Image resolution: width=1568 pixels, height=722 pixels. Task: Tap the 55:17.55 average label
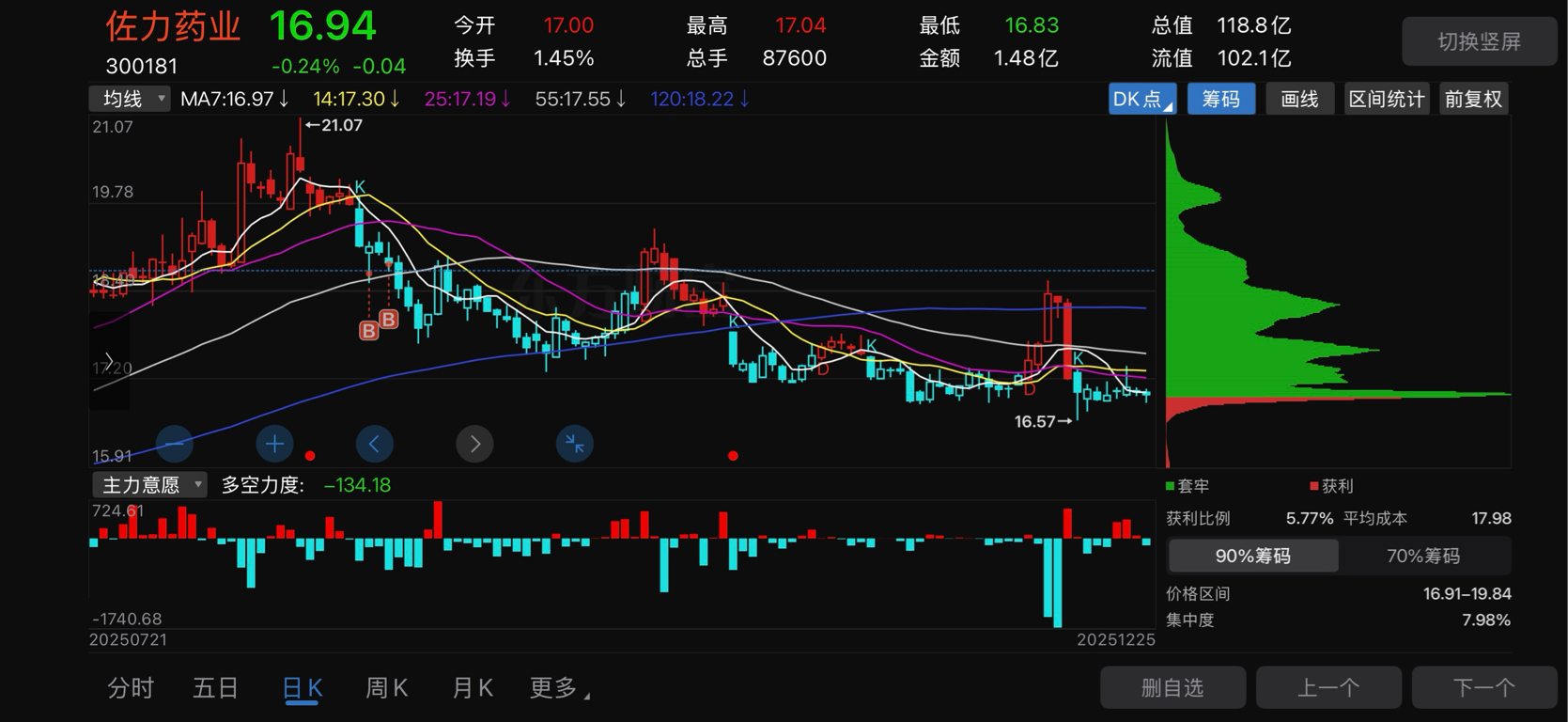(581, 99)
